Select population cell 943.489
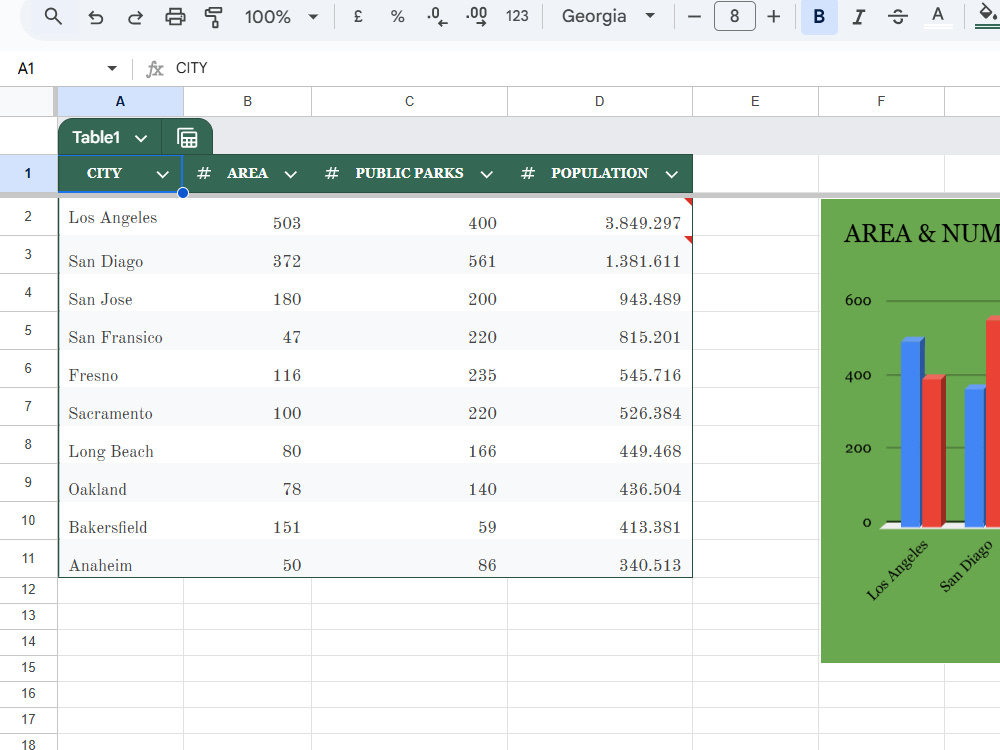This screenshot has width=1000, height=750. coord(600,293)
